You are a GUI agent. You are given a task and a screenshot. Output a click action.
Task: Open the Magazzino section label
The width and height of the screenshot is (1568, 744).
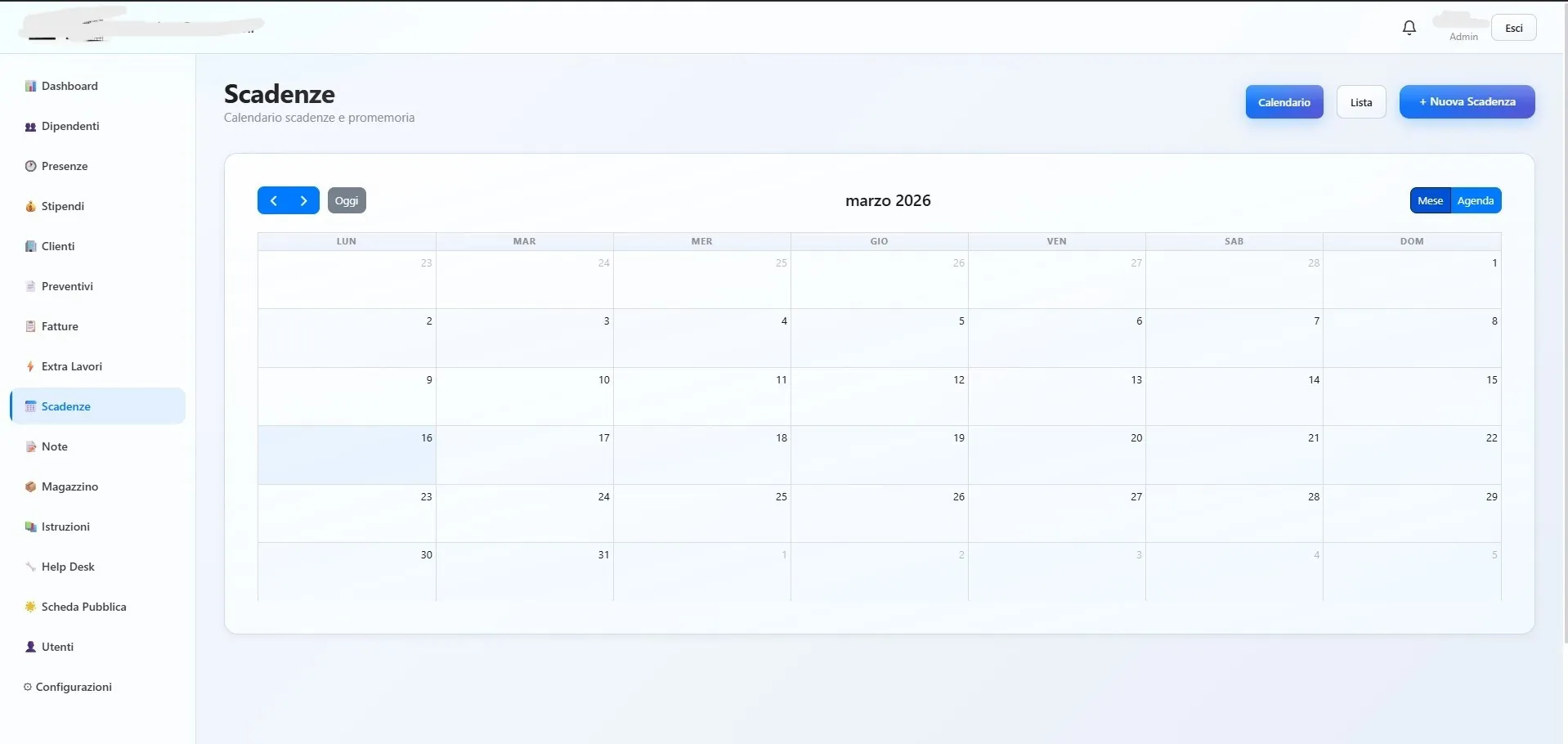pos(69,486)
